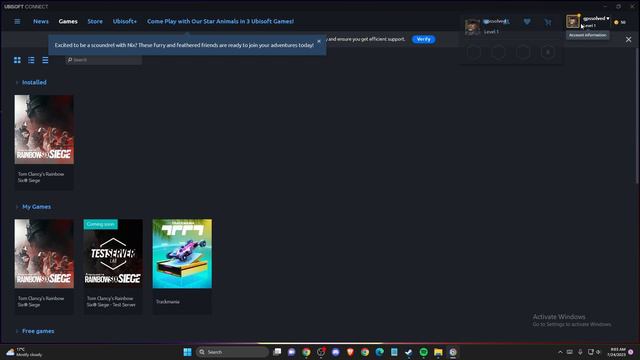Viewport: 640px width, 360px height.
Task: Open the Trackmania game cover
Action: pyautogui.click(x=182, y=253)
